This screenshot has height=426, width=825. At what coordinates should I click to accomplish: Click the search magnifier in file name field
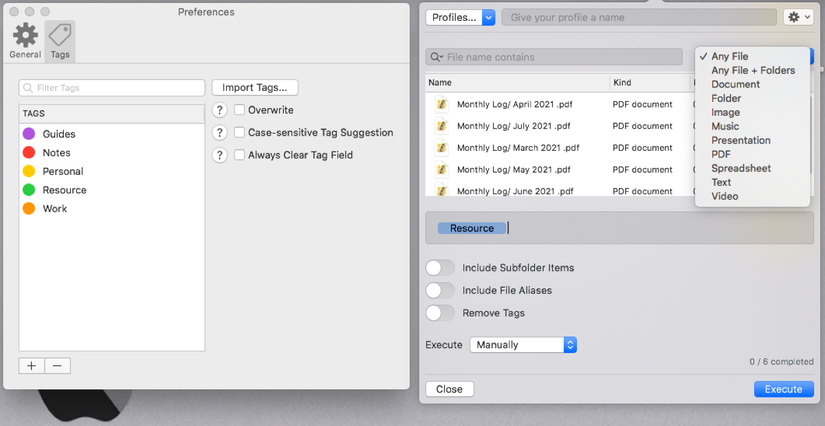(x=437, y=57)
